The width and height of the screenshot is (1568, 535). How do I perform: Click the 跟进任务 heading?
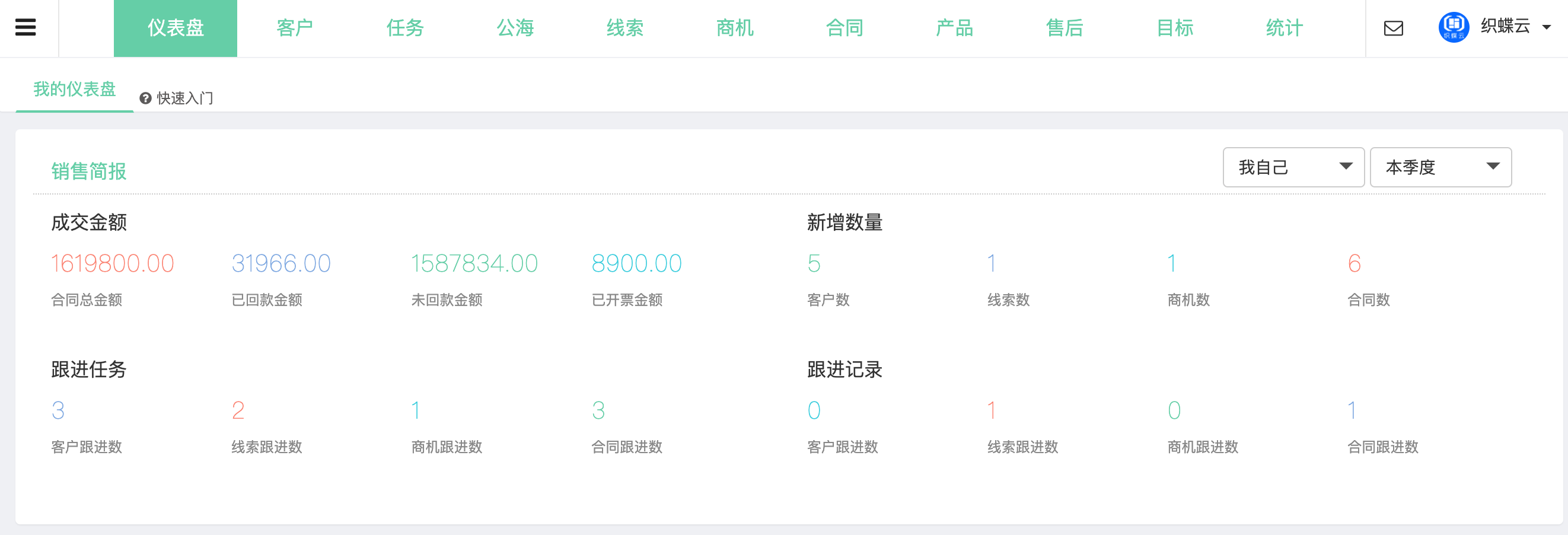coord(89,370)
